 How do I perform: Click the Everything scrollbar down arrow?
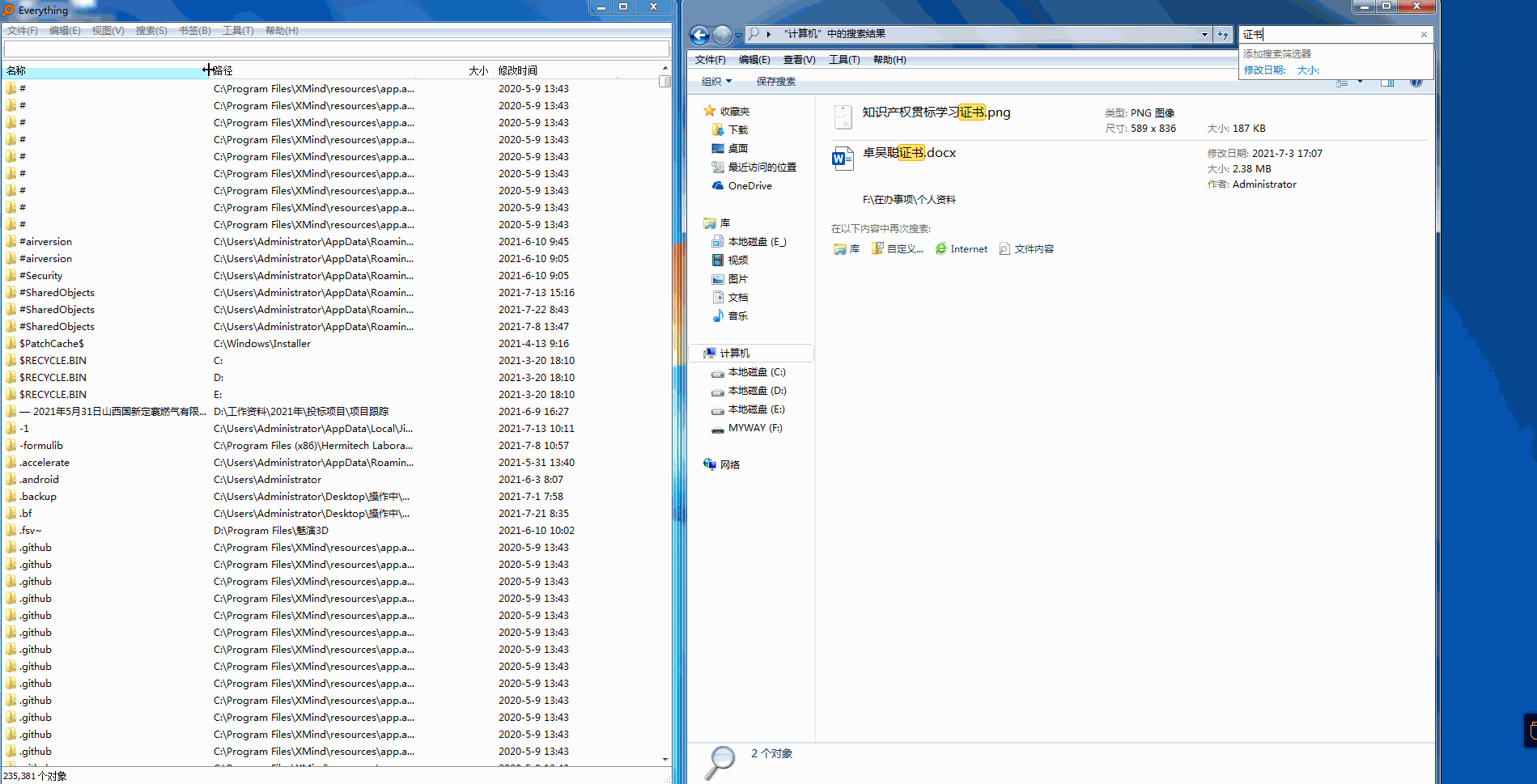(x=665, y=759)
